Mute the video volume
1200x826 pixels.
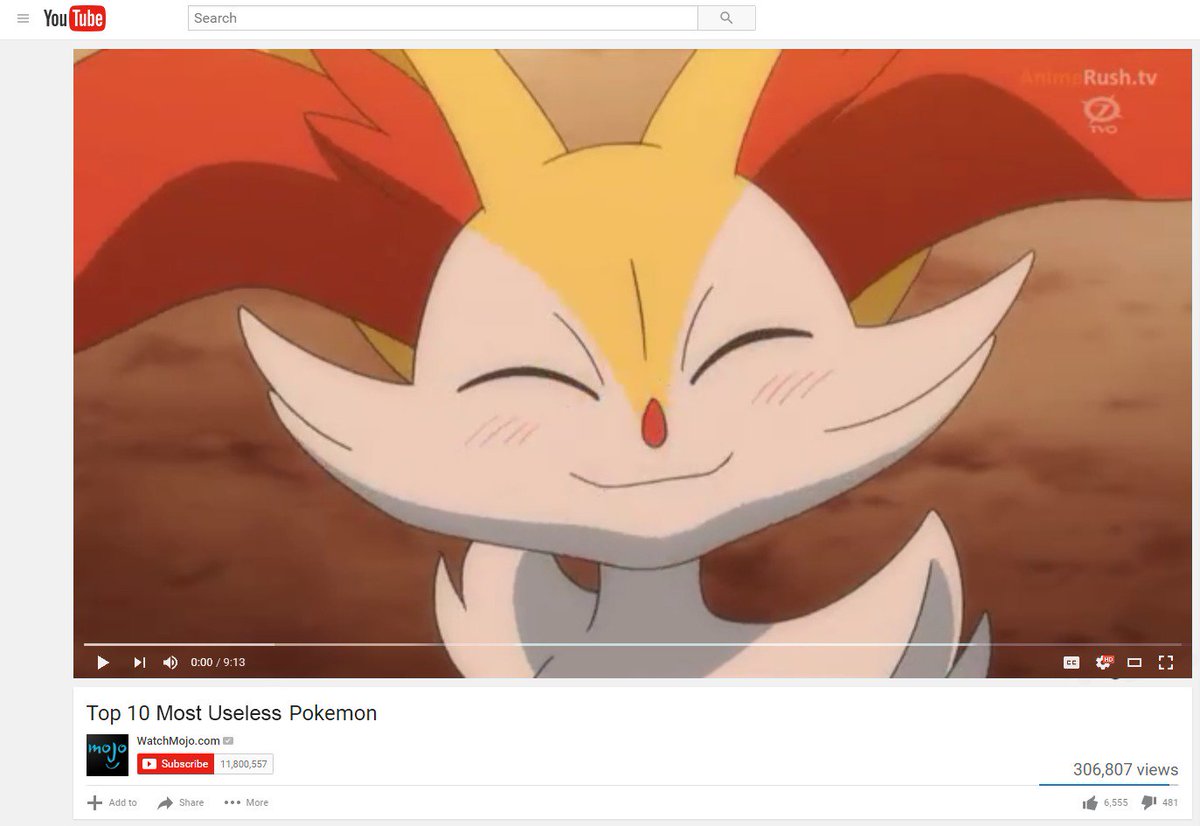(x=170, y=662)
